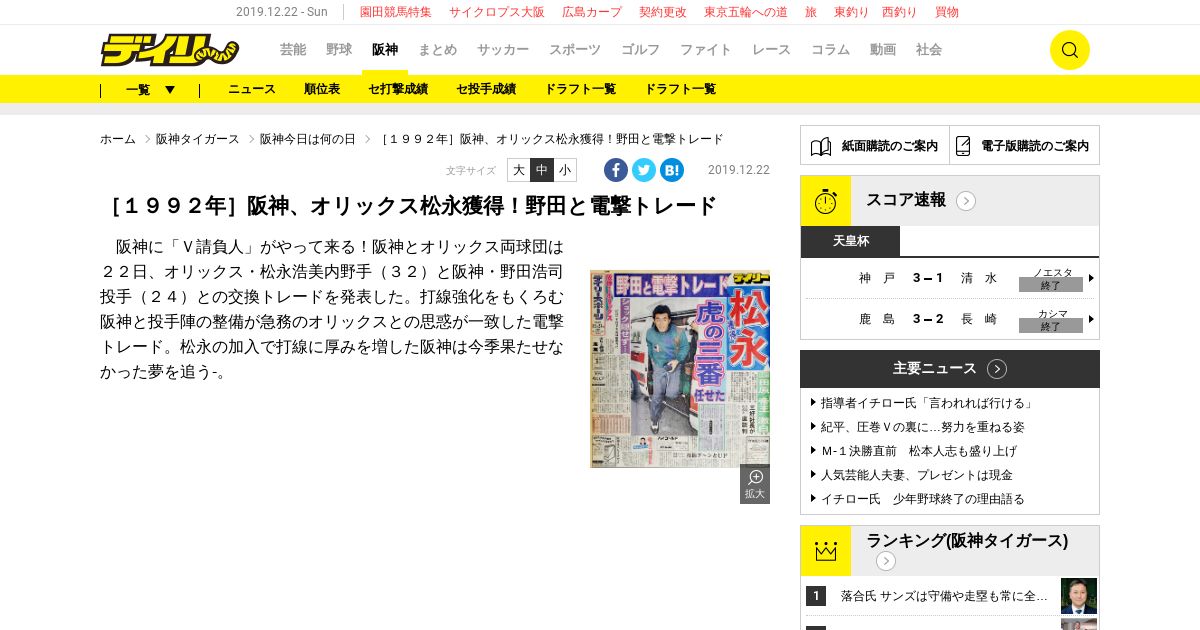Viewport: 1200px width, 630px height.
Task: Open the ファイト navigation tab
Action: [x=706, y=50]
